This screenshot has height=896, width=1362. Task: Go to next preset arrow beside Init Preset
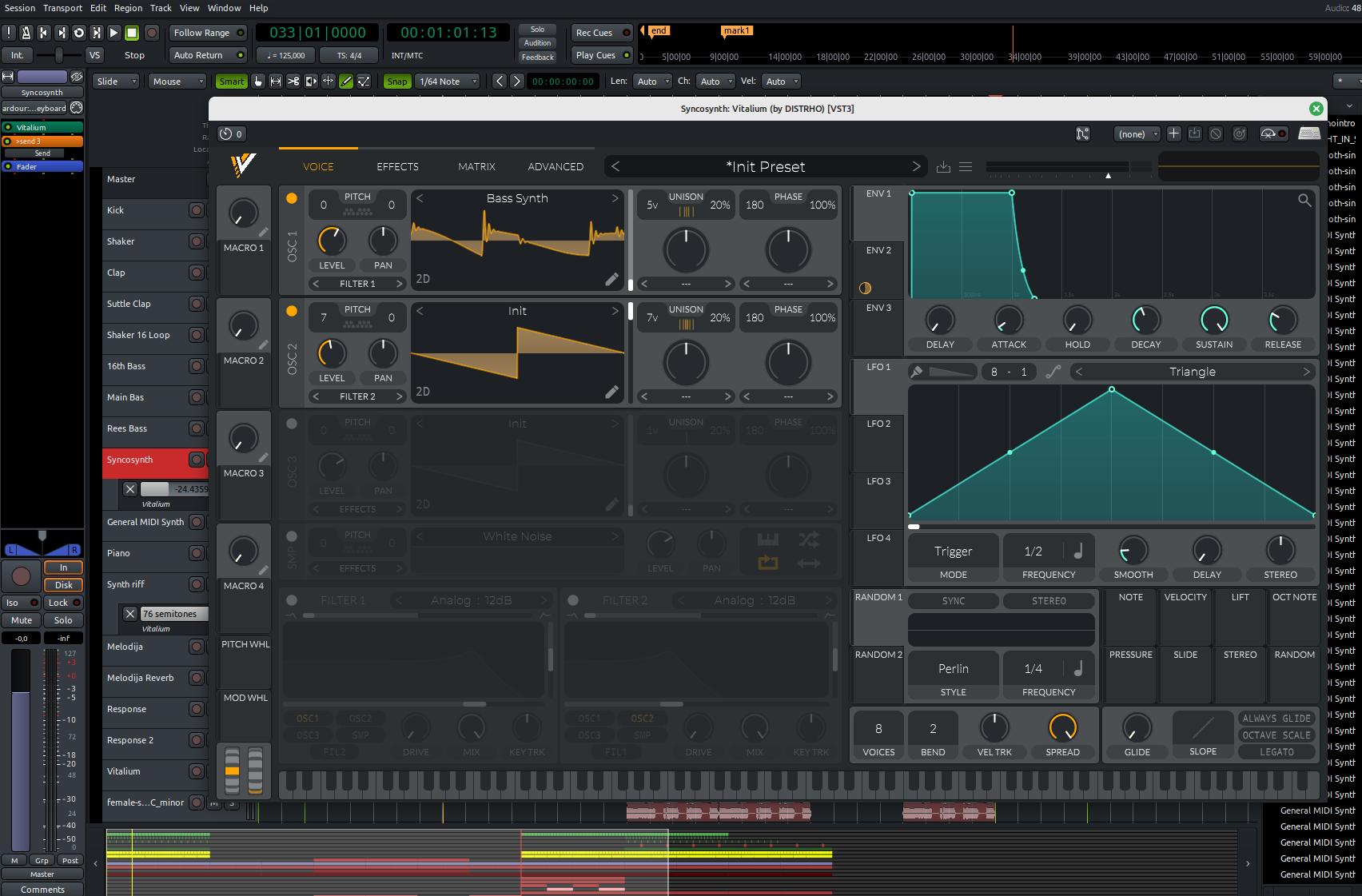coord(916,166)
